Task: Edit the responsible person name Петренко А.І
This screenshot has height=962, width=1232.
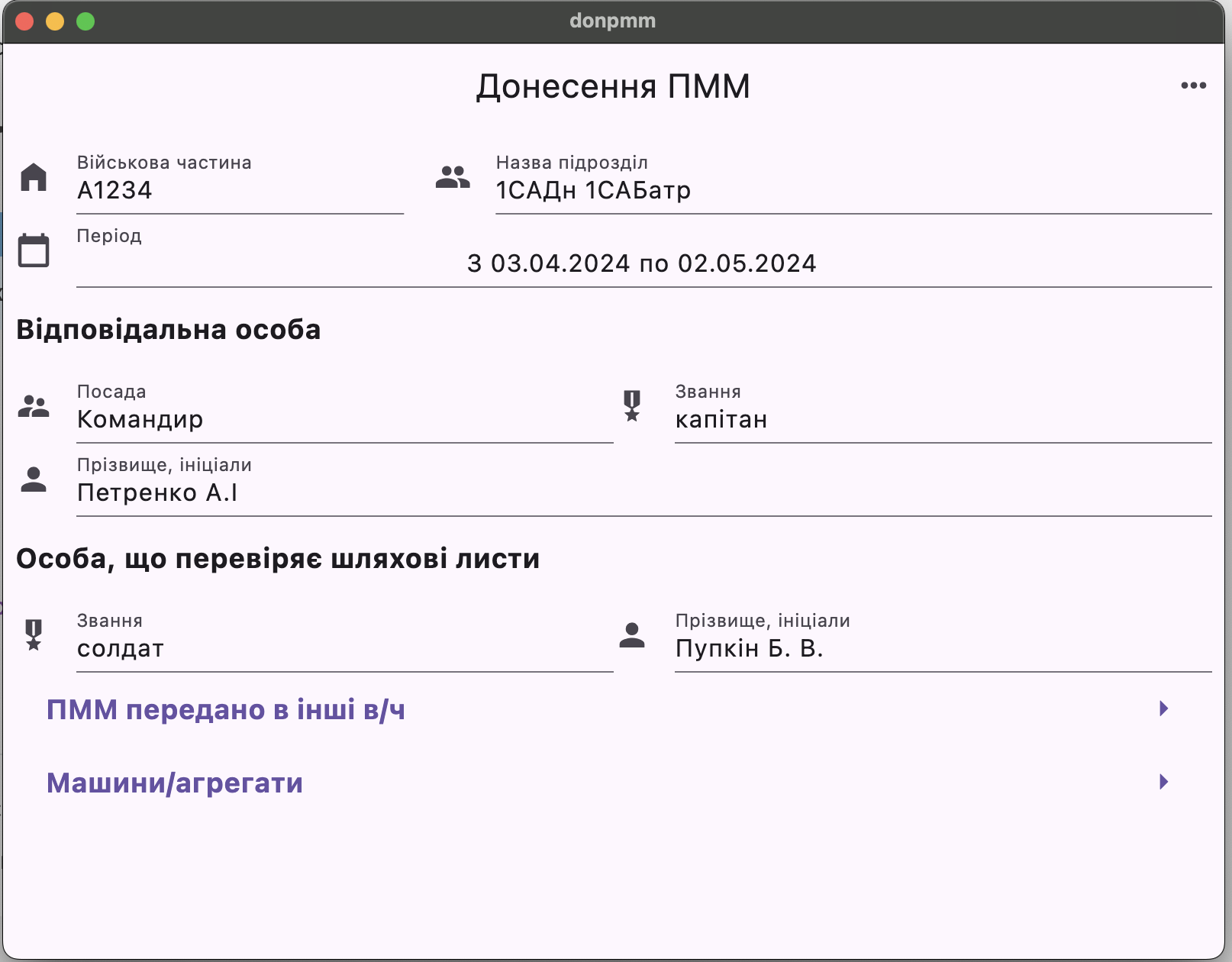Action: 643,486
